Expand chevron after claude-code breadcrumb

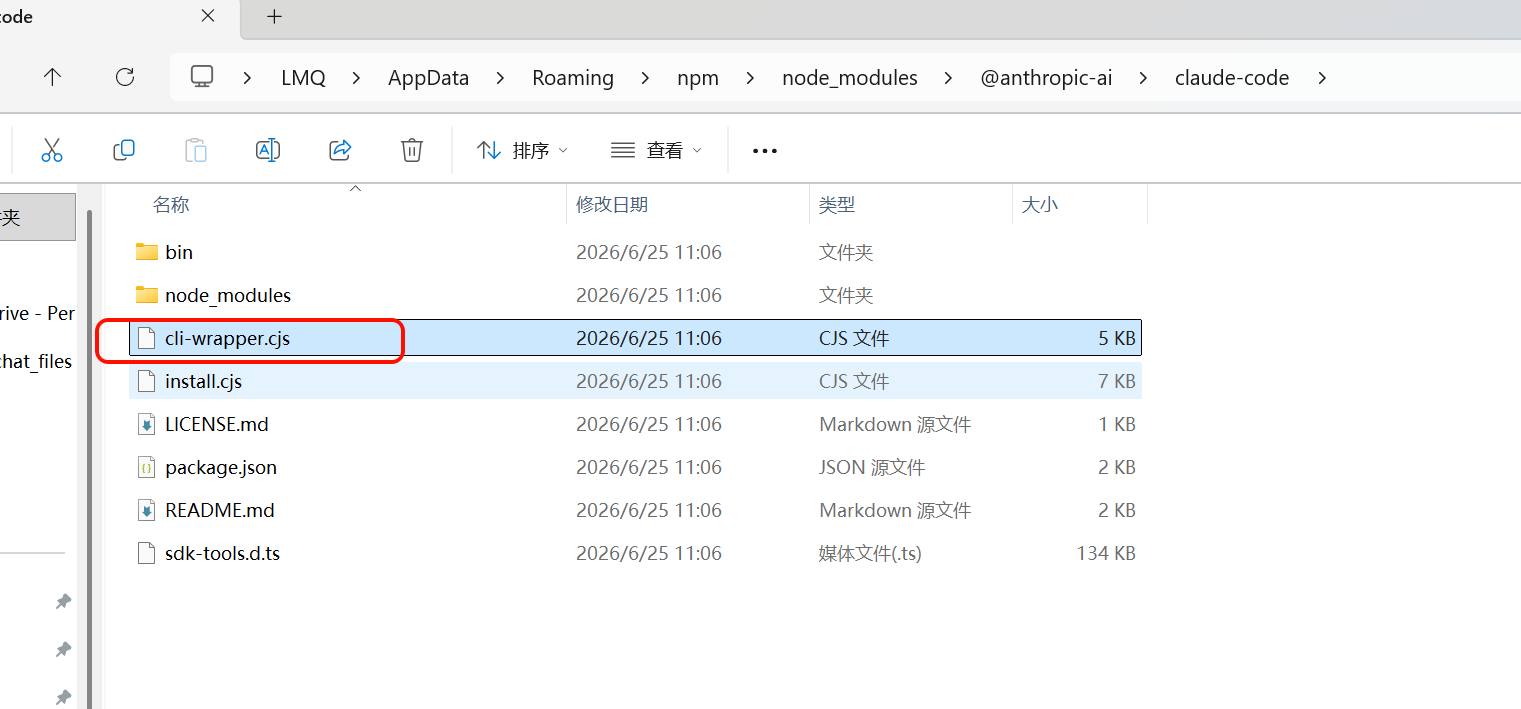pyautogui.click(x=1322, y=77)
